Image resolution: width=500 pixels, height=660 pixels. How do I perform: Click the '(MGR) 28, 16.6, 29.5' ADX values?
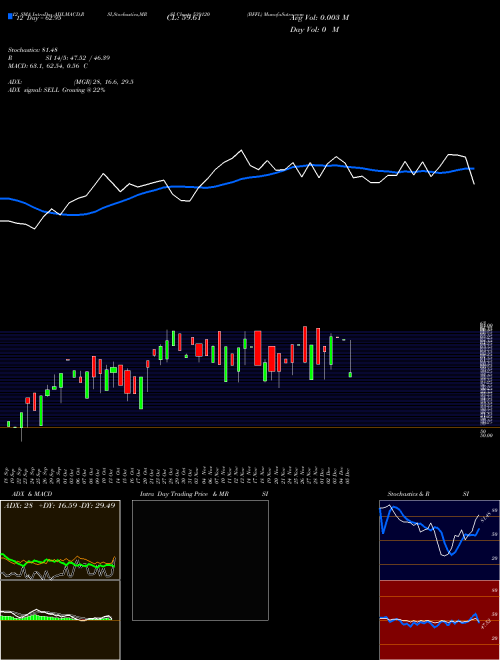click(x=104, y=82)
